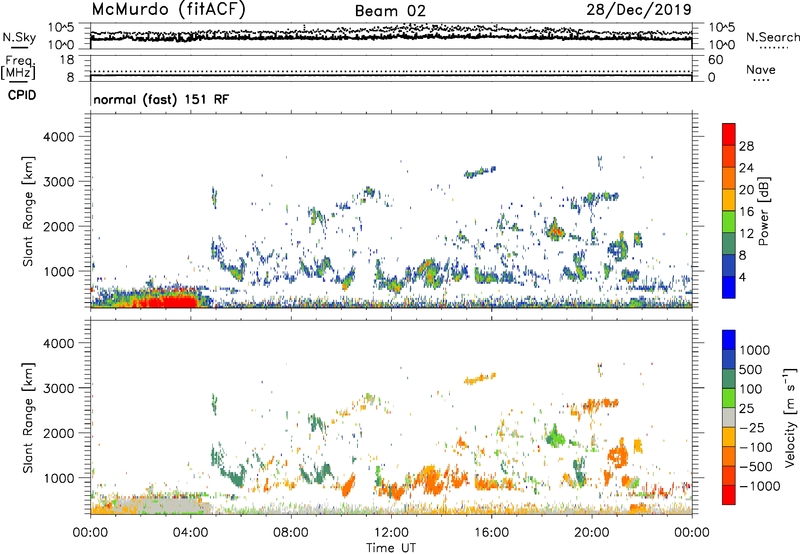Click the 'CPID' label
The width and height of the screenshot is (800, 554).
[x=22, y=95]
